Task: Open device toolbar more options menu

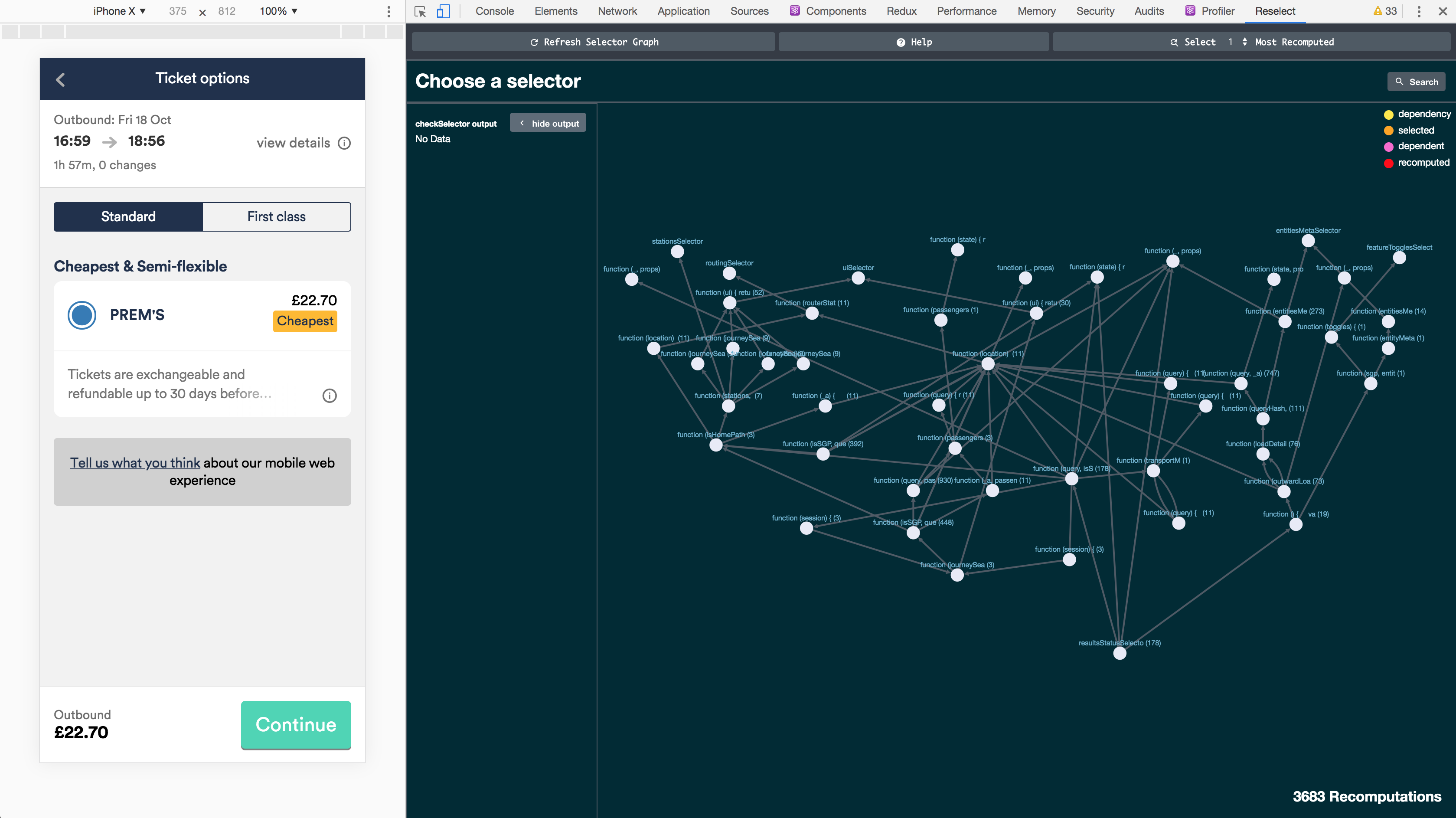Action: click(x=389, y=11)
